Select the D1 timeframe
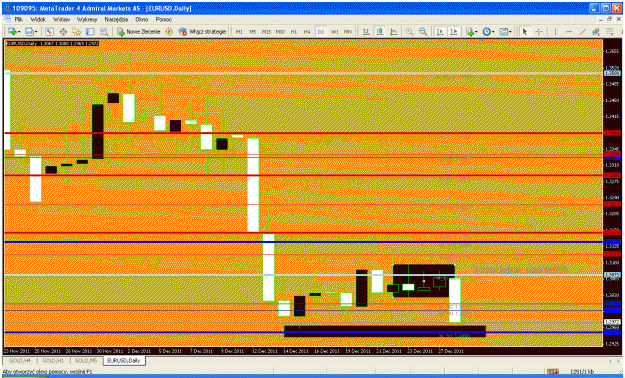 [321, 32]
